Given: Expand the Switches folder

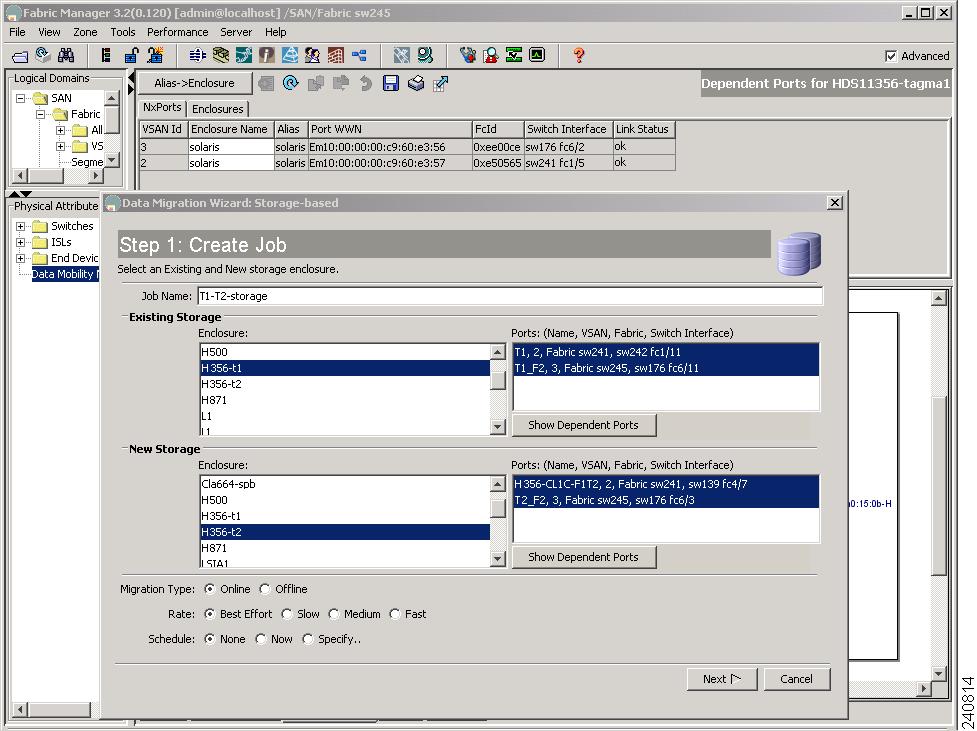Looking at the screenshot, I should coord(21,226).
